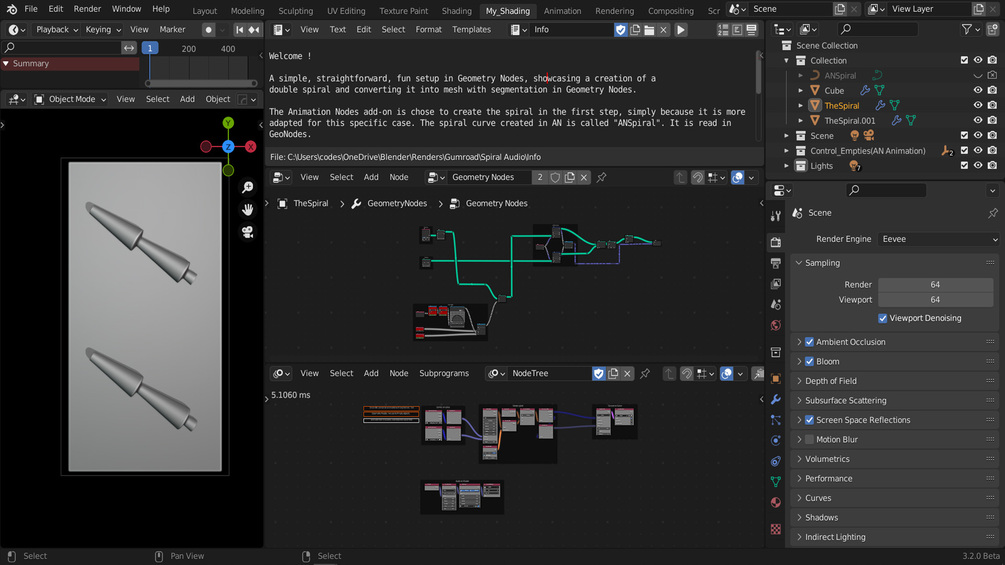Open the outliner filter funnel
Viewport: 1005px width, 565px height.
point(967,29)
